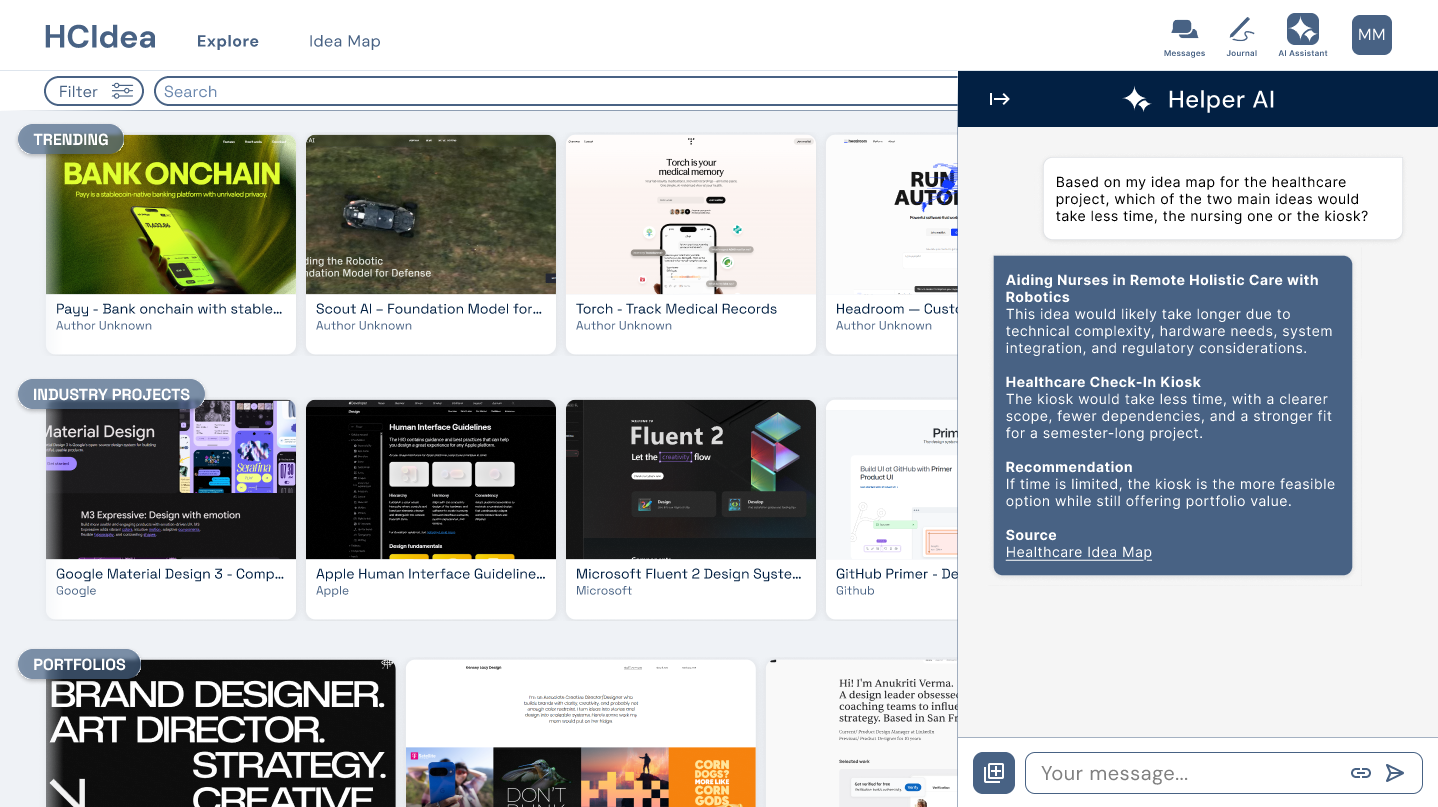Open the Google Material Design 3 thumbnail

click(x=171, y=479)
